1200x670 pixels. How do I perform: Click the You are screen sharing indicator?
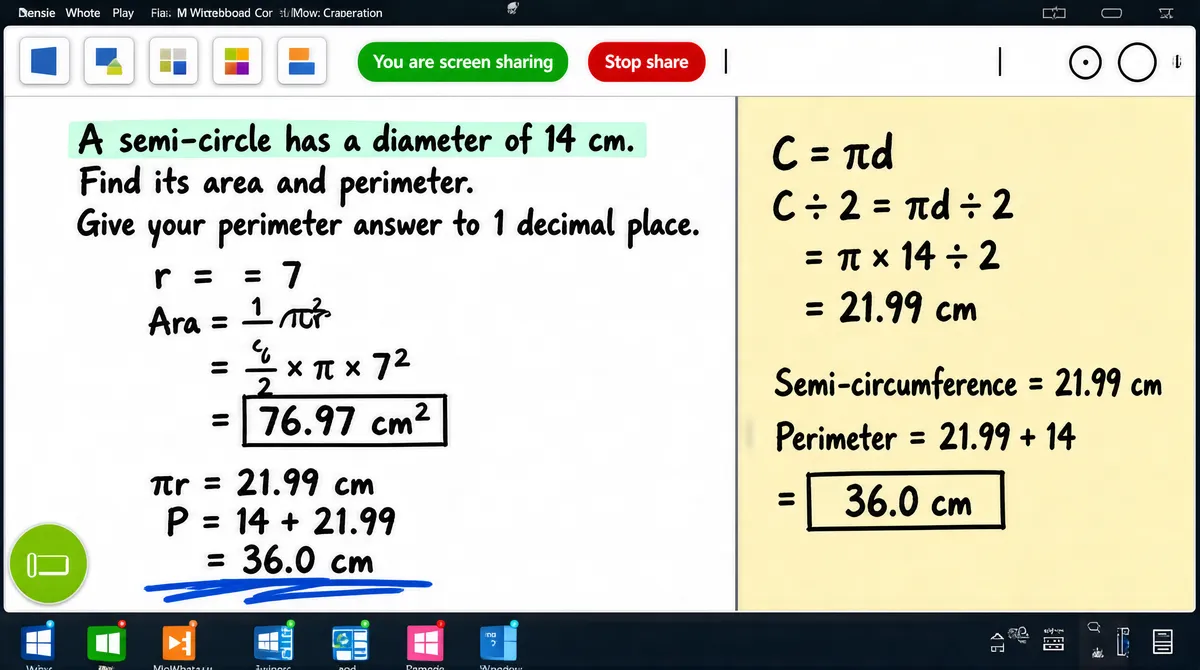(463, 62)
